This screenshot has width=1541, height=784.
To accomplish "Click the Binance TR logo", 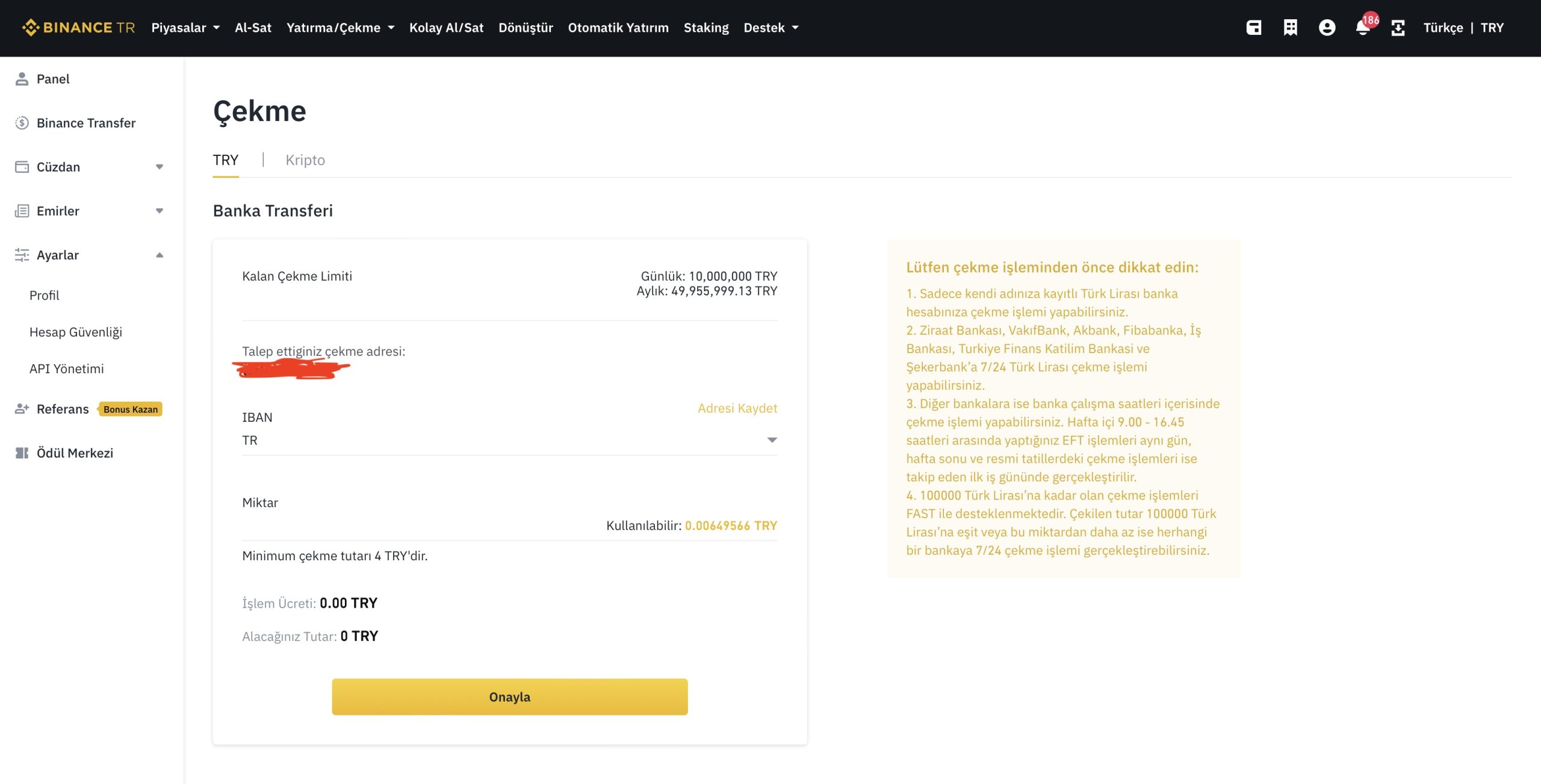I will pyautogui.click(x=78, y=28).
